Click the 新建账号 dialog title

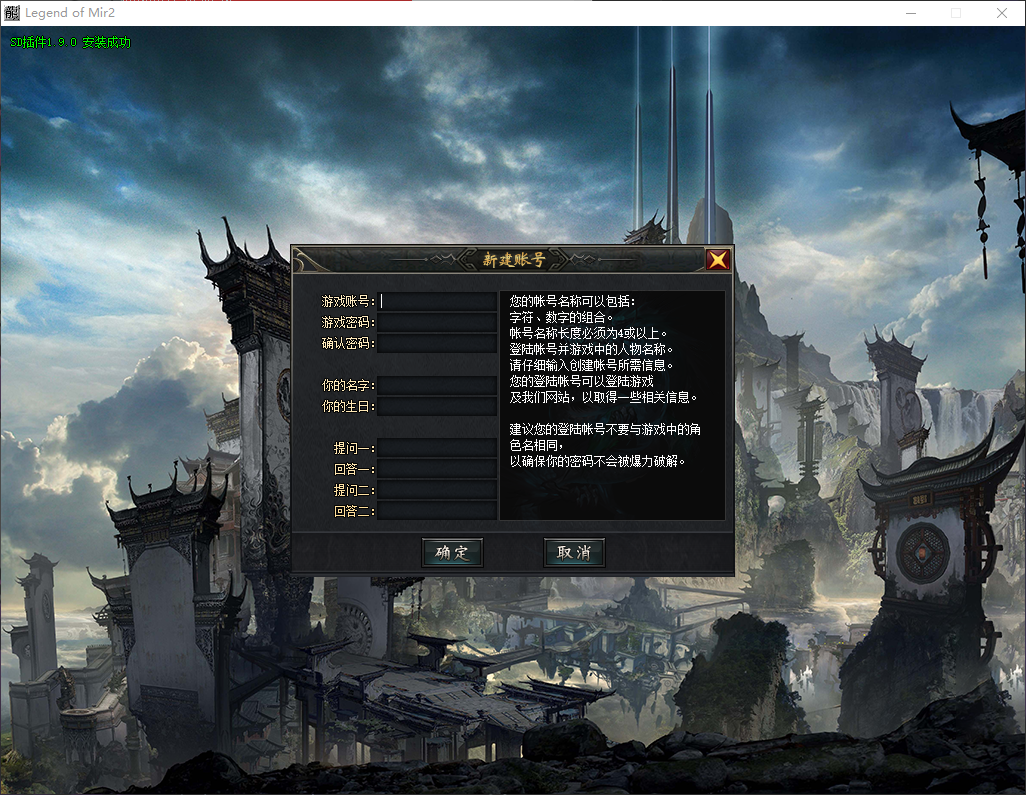pos(514,260)
